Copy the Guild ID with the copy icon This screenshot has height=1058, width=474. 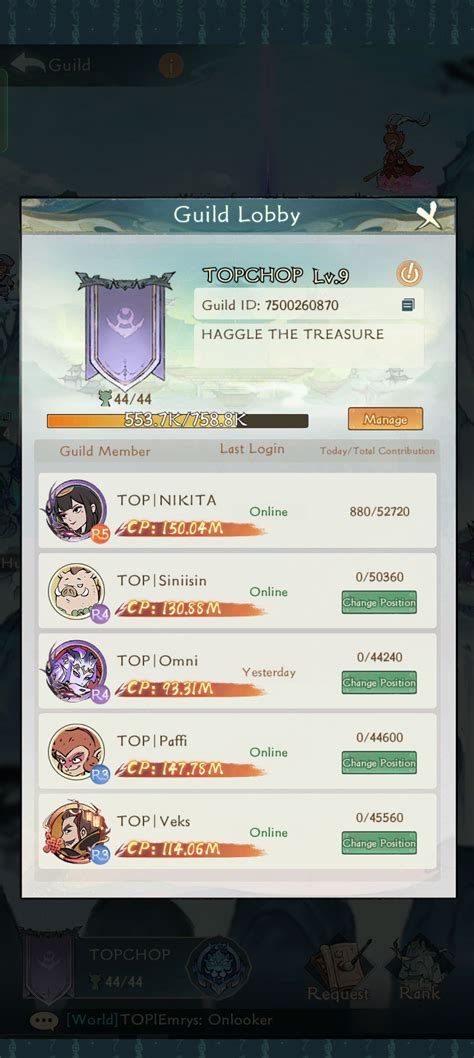[x=408, y=306]
